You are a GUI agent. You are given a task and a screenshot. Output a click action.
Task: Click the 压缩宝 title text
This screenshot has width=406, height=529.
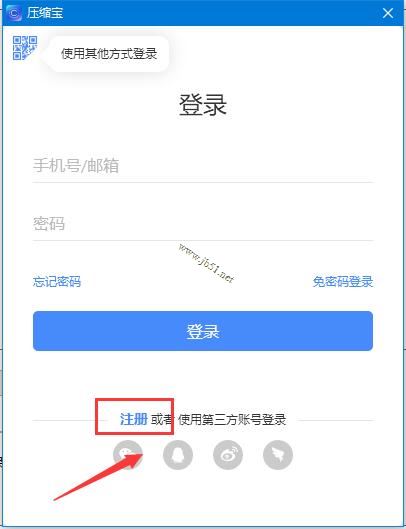coord(45,13)
